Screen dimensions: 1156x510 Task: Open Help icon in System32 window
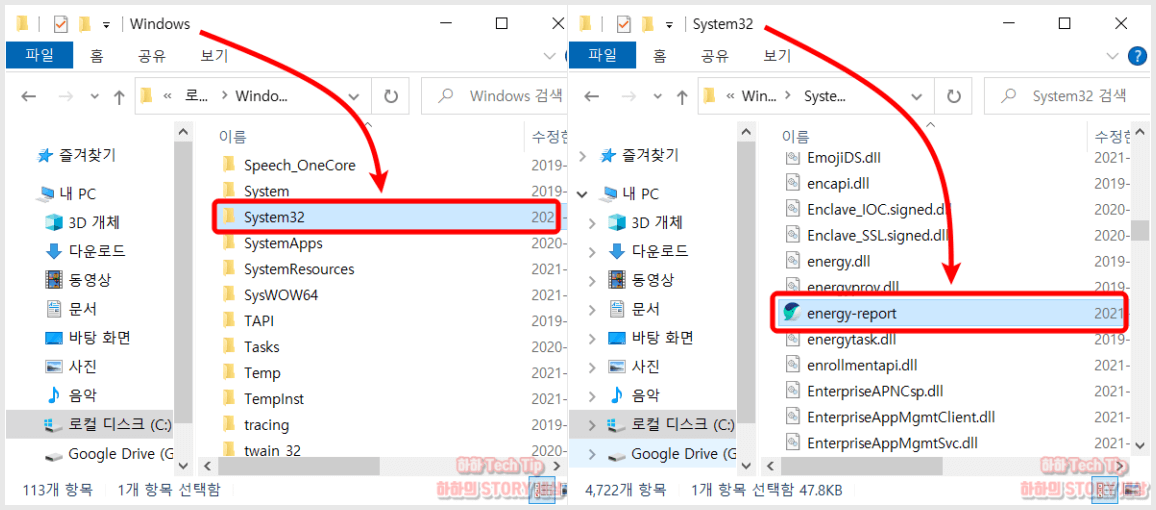[x=1138, y=56]
